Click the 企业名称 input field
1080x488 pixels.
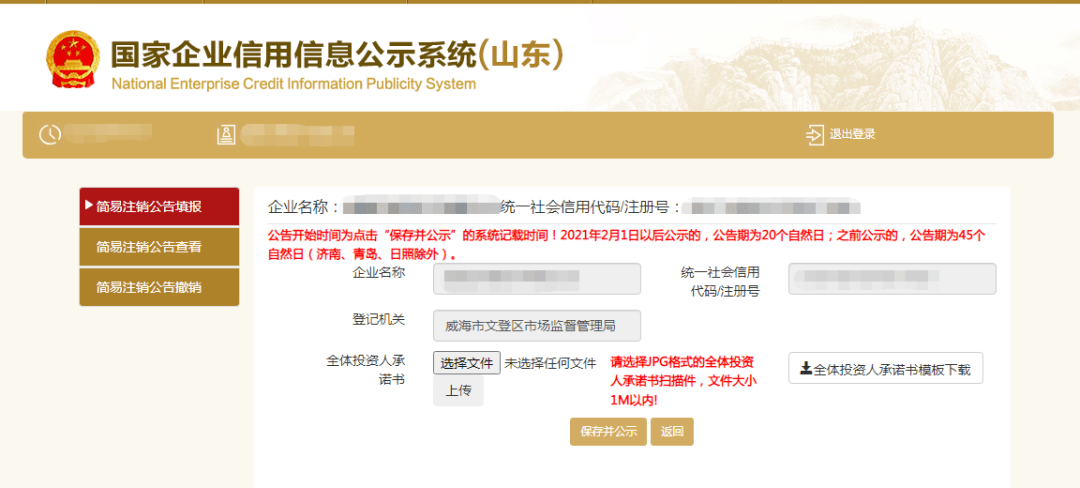[x=537, y=279]
